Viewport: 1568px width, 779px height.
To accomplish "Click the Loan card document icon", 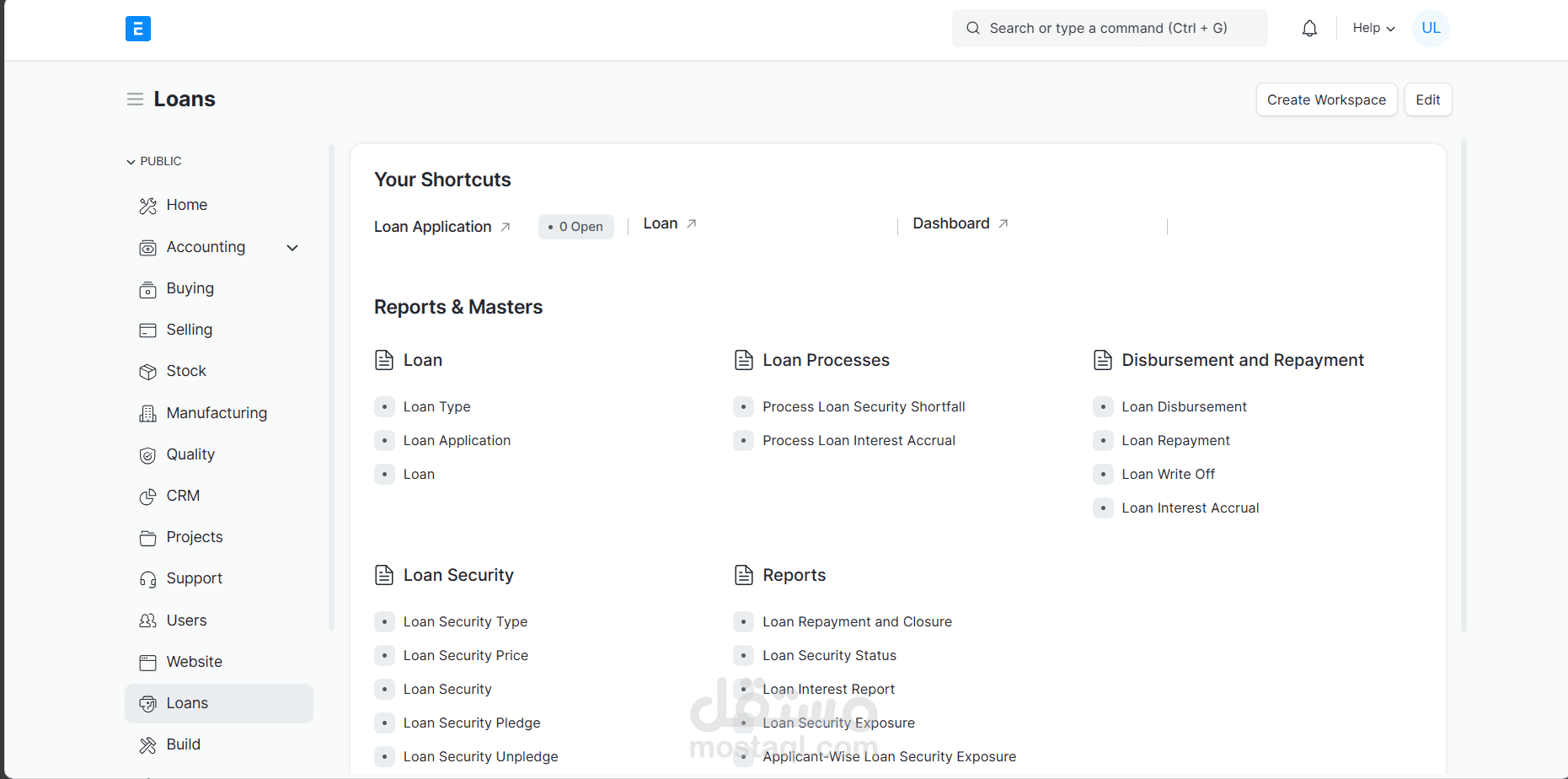I will [384, 360].
